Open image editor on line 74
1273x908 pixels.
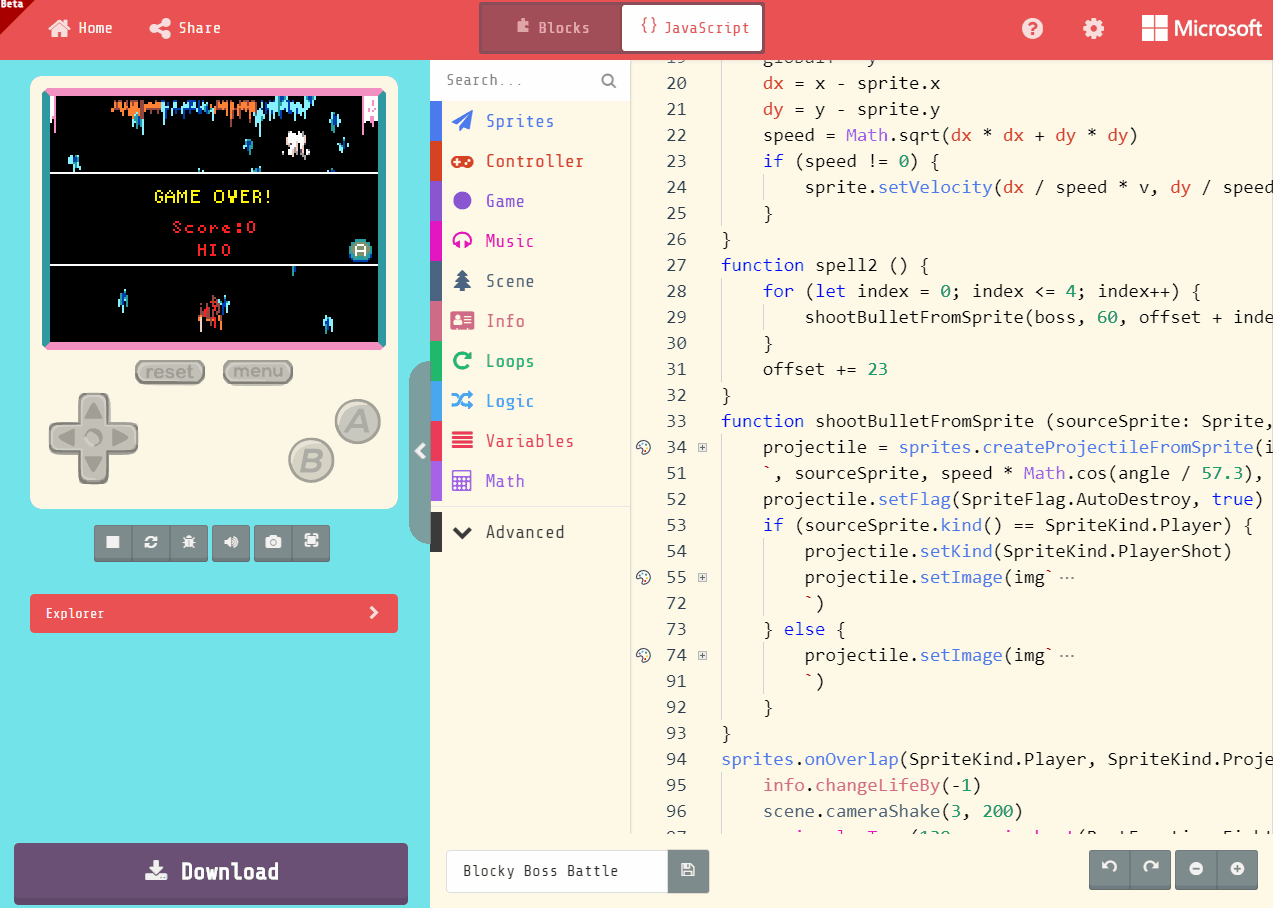click(644, 655)
